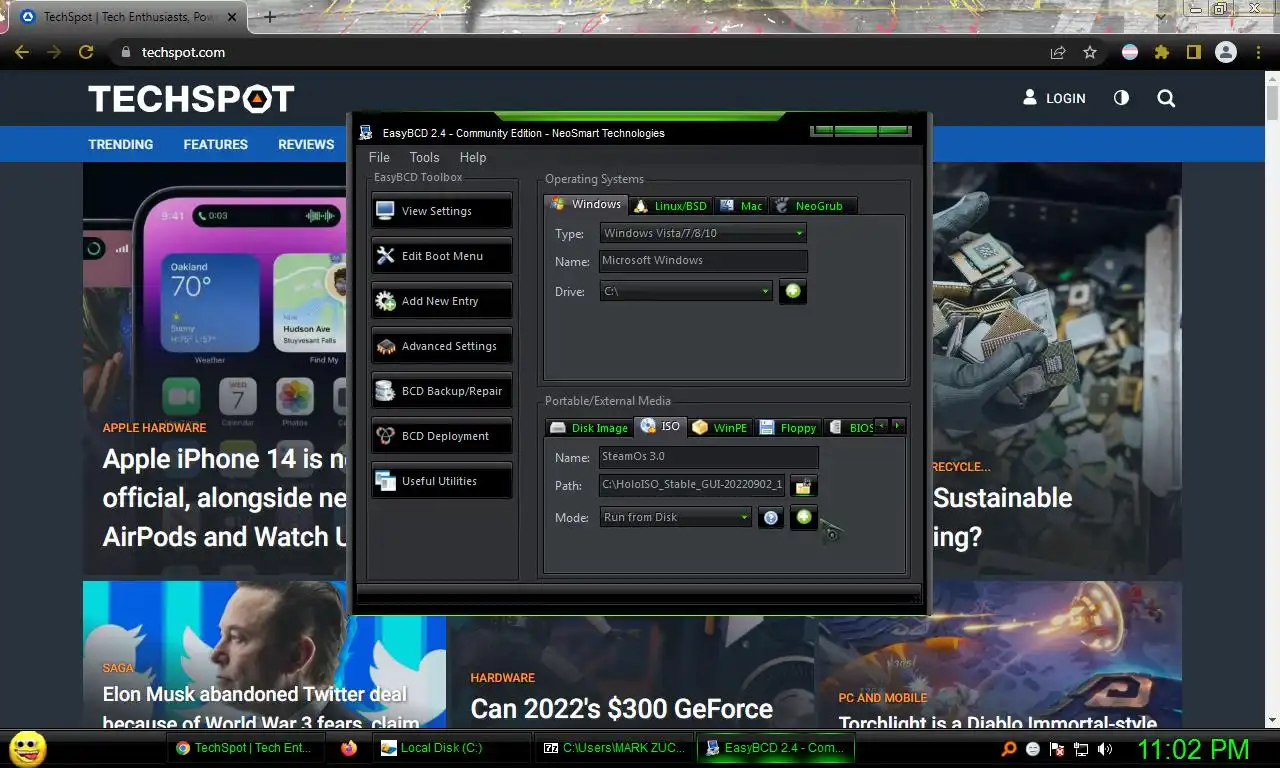
Task: Click the TechSpot search magnifier icon
Action: [x=1166, y=98]
